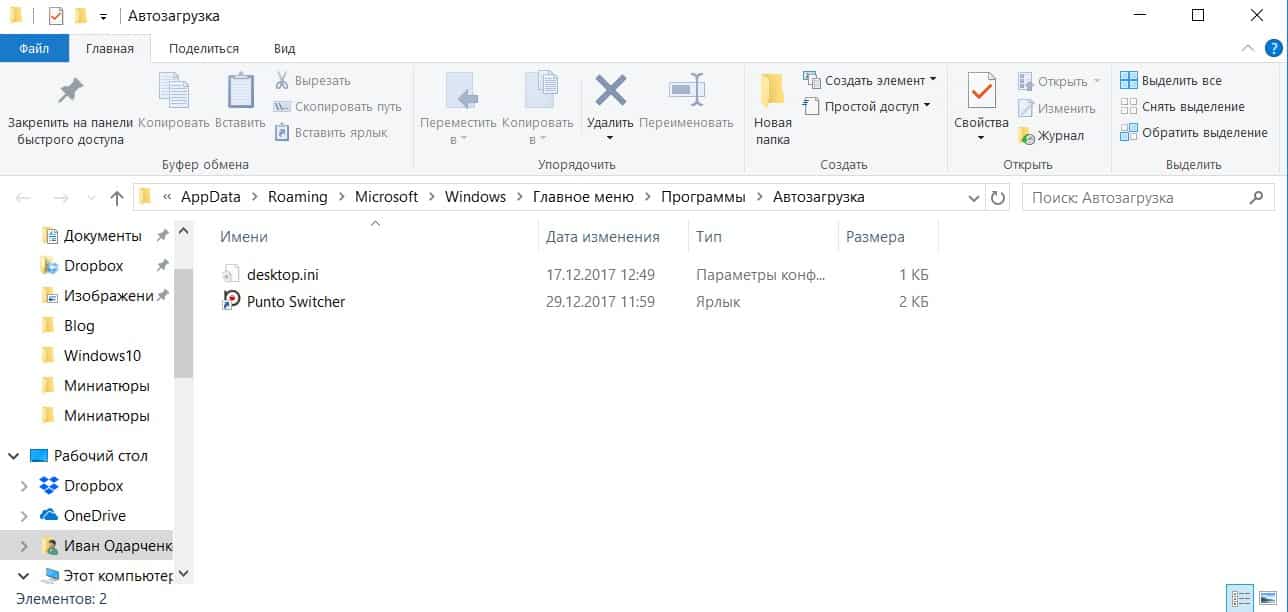The image size is (1288, 612).
Task: Expand the Dropbox tree node
Action: coord(26,486)
